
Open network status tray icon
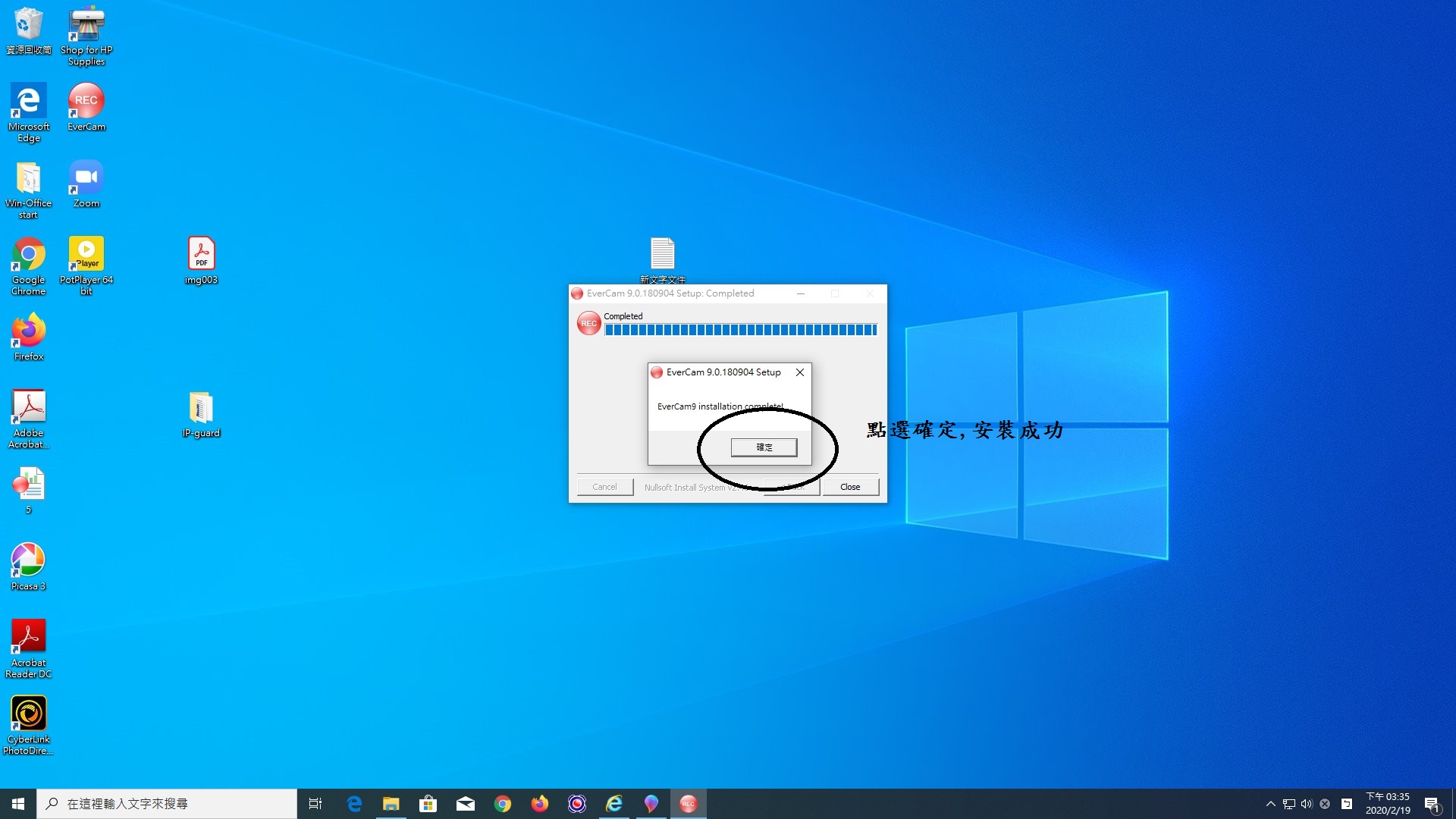point(1288,804)
